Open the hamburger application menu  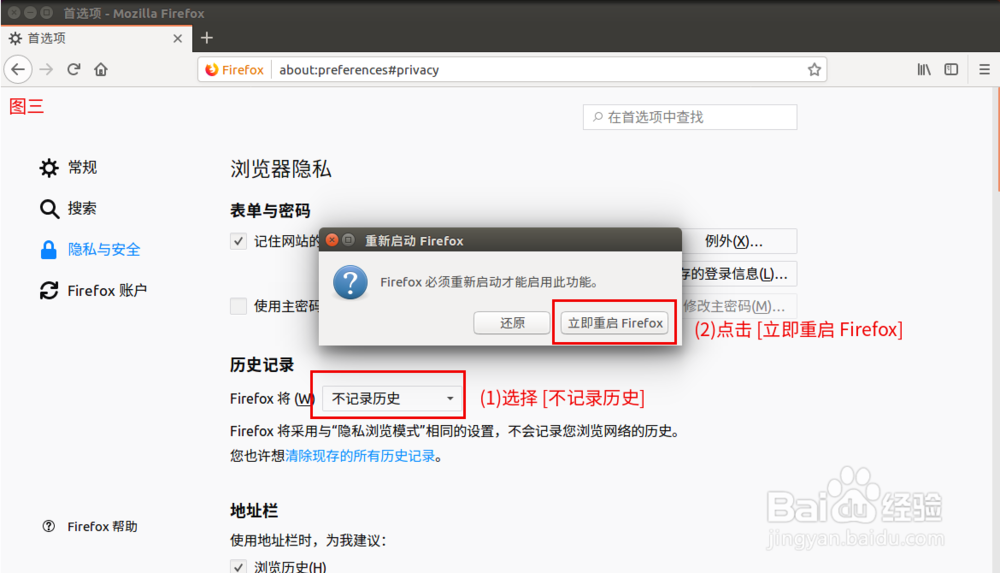tap(984, 69)
